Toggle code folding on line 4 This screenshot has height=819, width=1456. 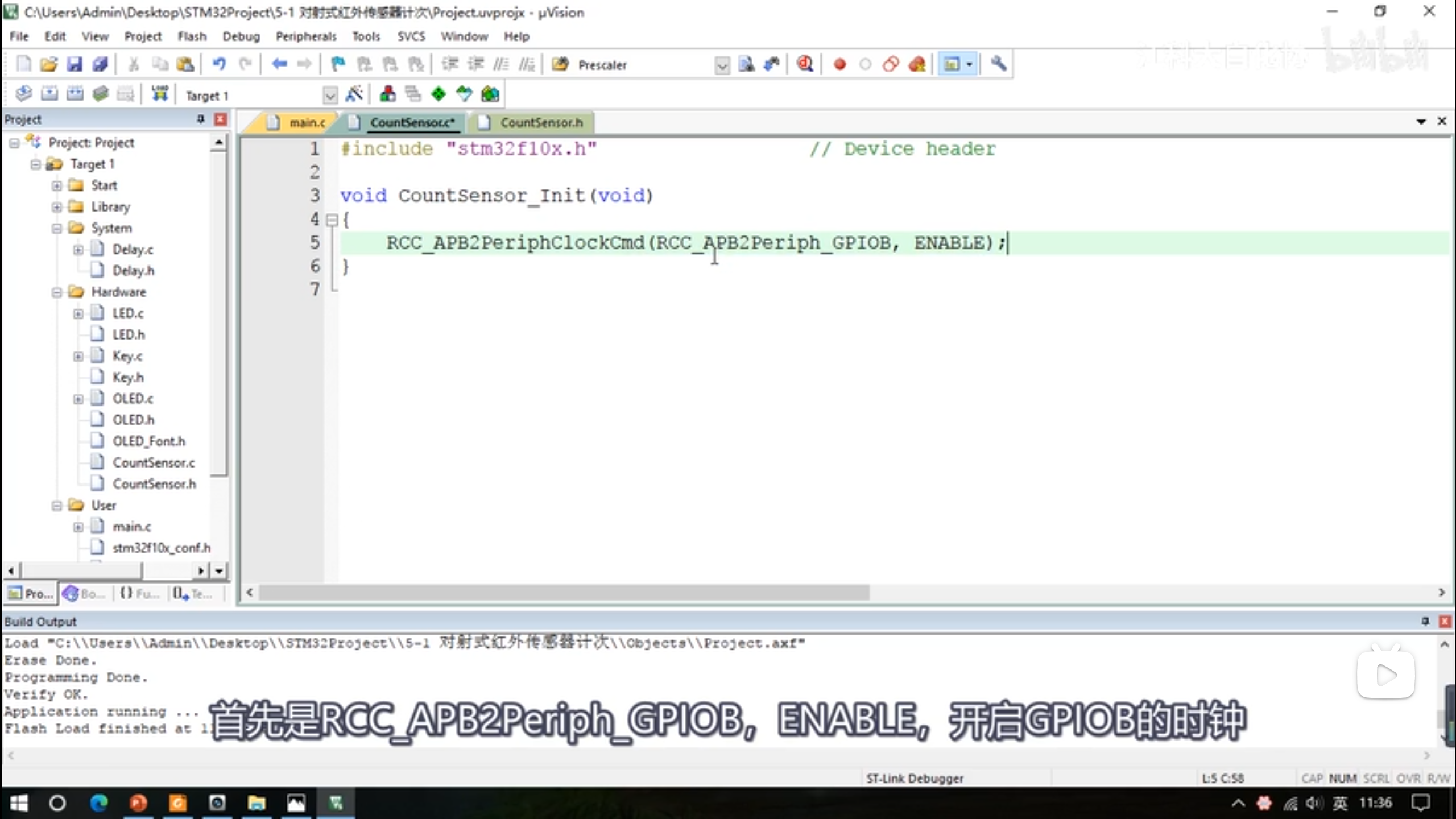[x=332, y=220]
